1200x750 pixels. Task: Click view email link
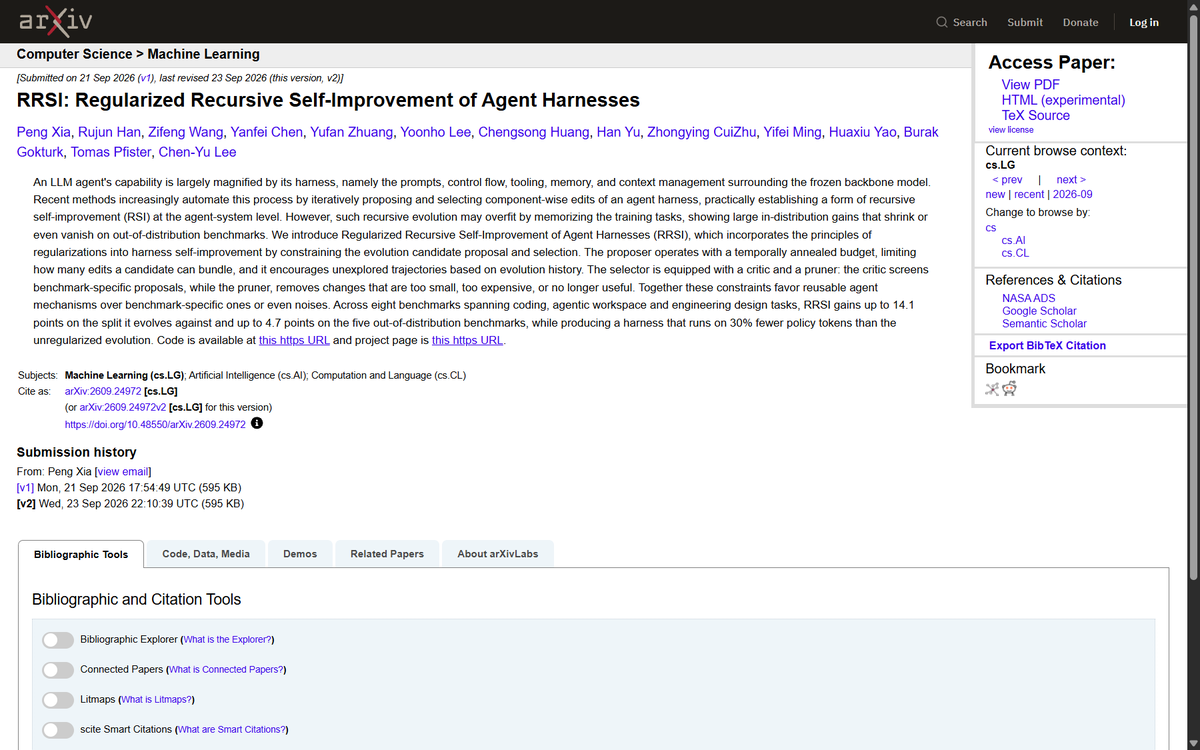[x=122, y=472]
